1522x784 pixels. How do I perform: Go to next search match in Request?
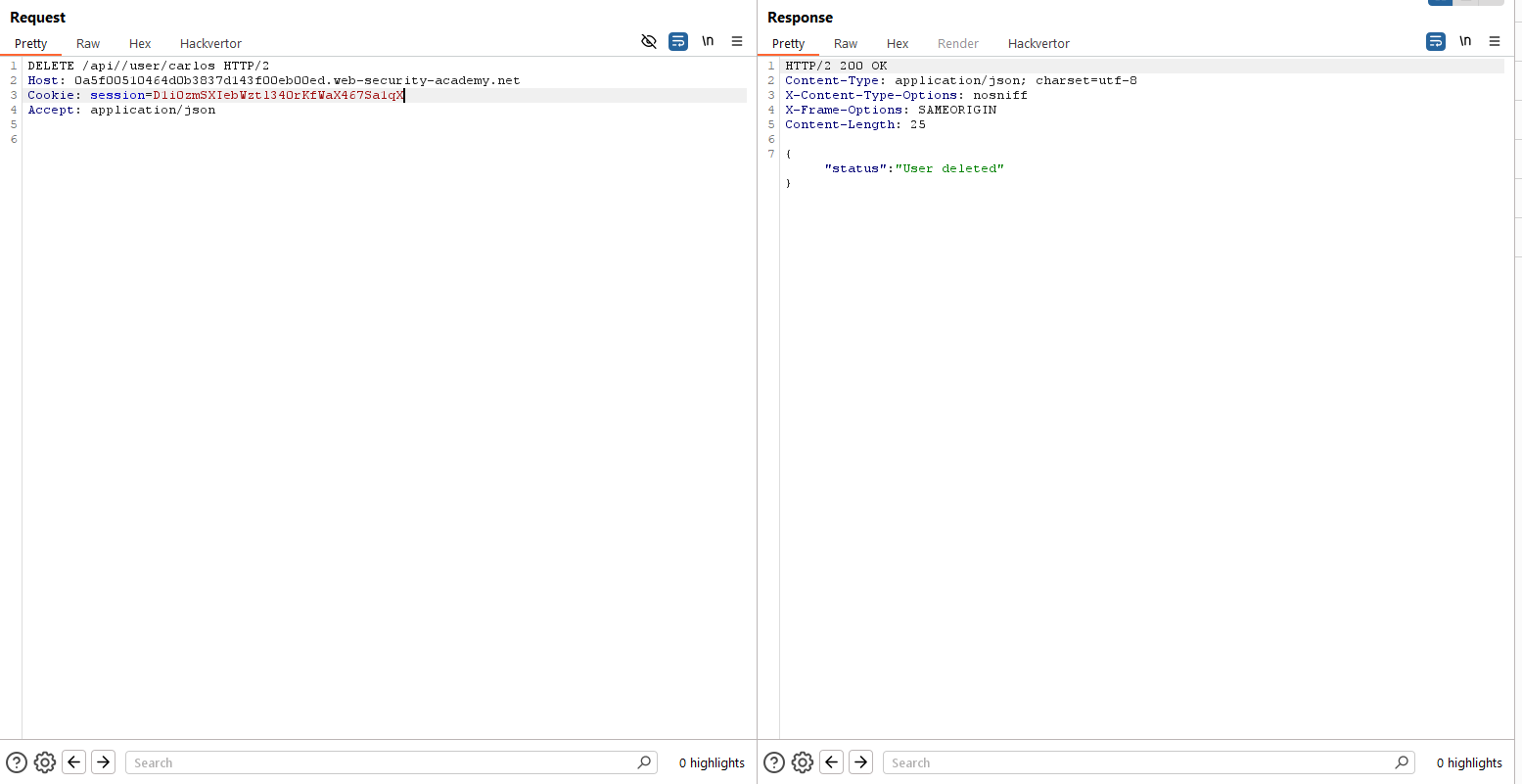(104, 762)
